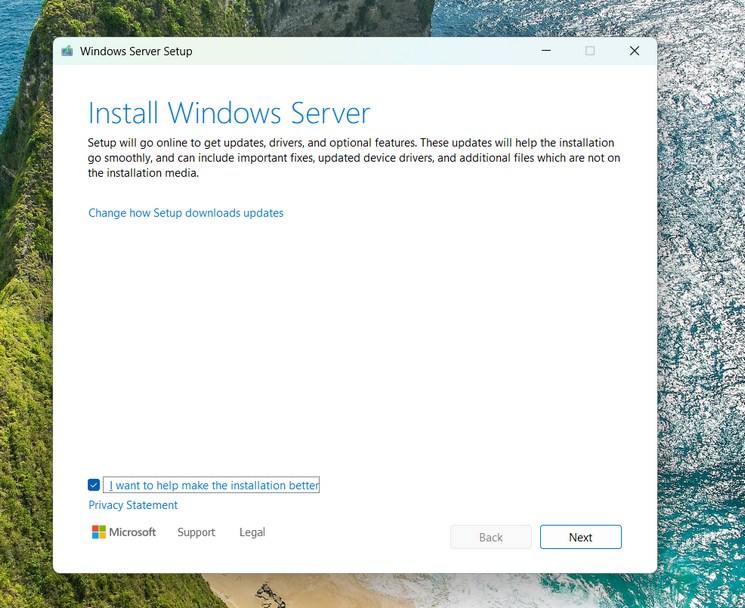The height and width of the screenshot is (608, 745).
Task: Click the Windows Server Setup title bar icon
Action: pyautogui.click(x=67, y=51)
